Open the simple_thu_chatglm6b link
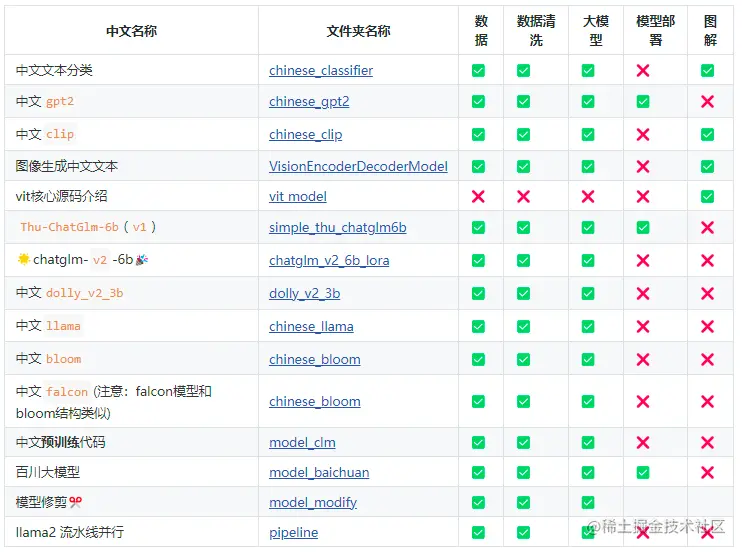This screenshot has height=552, width=742. (x=337, y=228)
